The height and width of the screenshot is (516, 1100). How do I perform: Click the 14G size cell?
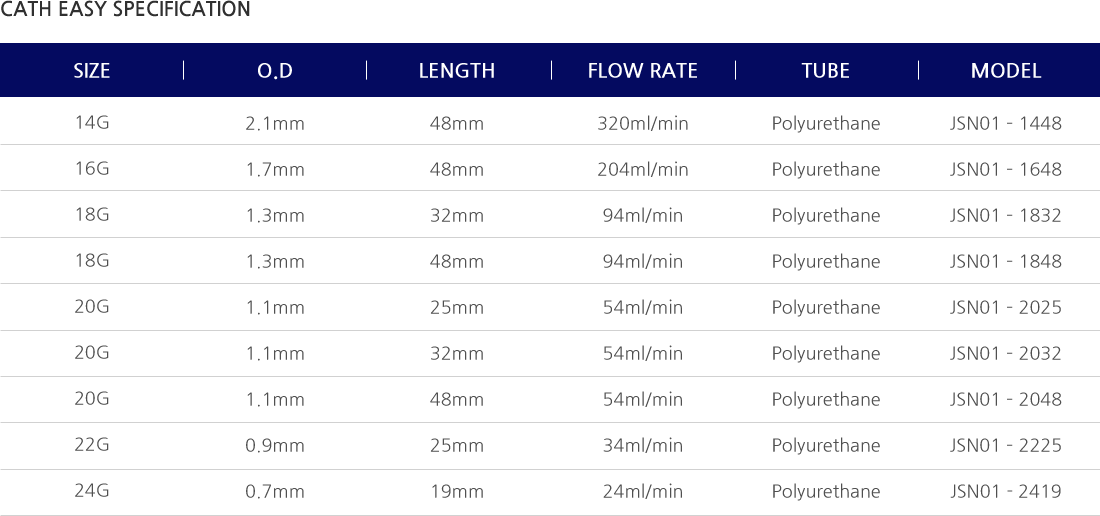point(92,123)
